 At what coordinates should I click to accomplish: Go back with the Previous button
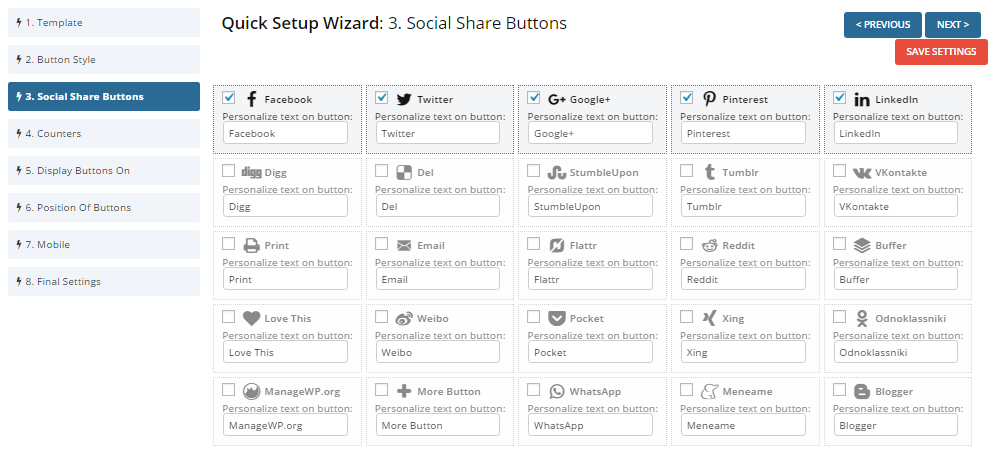[882, 25]
